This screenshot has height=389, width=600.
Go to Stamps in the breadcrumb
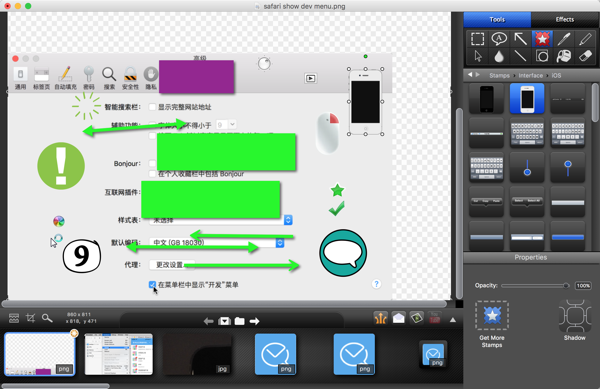coord(499,75)
